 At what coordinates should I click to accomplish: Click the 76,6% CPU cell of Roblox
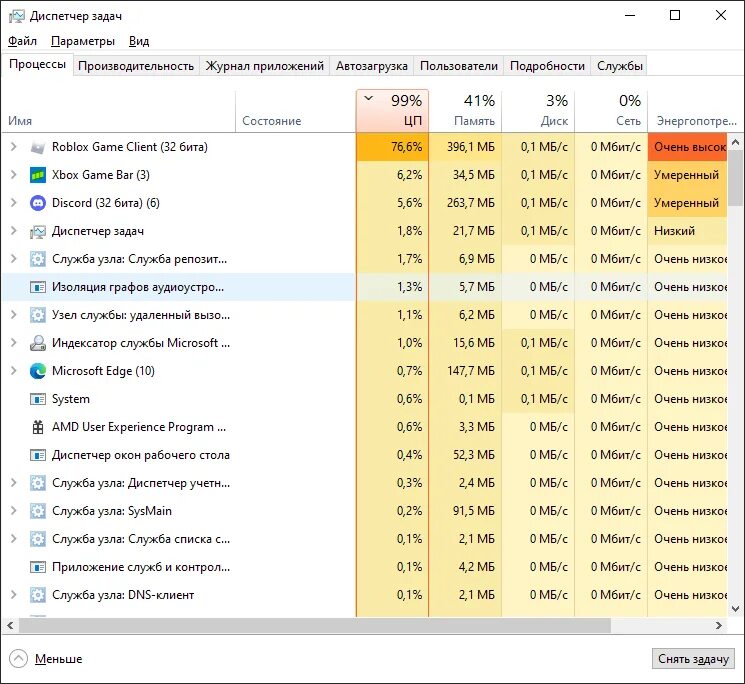point(392,147)
